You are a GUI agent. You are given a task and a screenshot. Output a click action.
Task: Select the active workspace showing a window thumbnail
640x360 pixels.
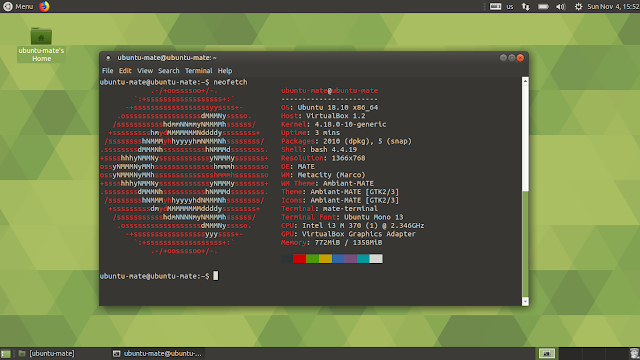547,353
